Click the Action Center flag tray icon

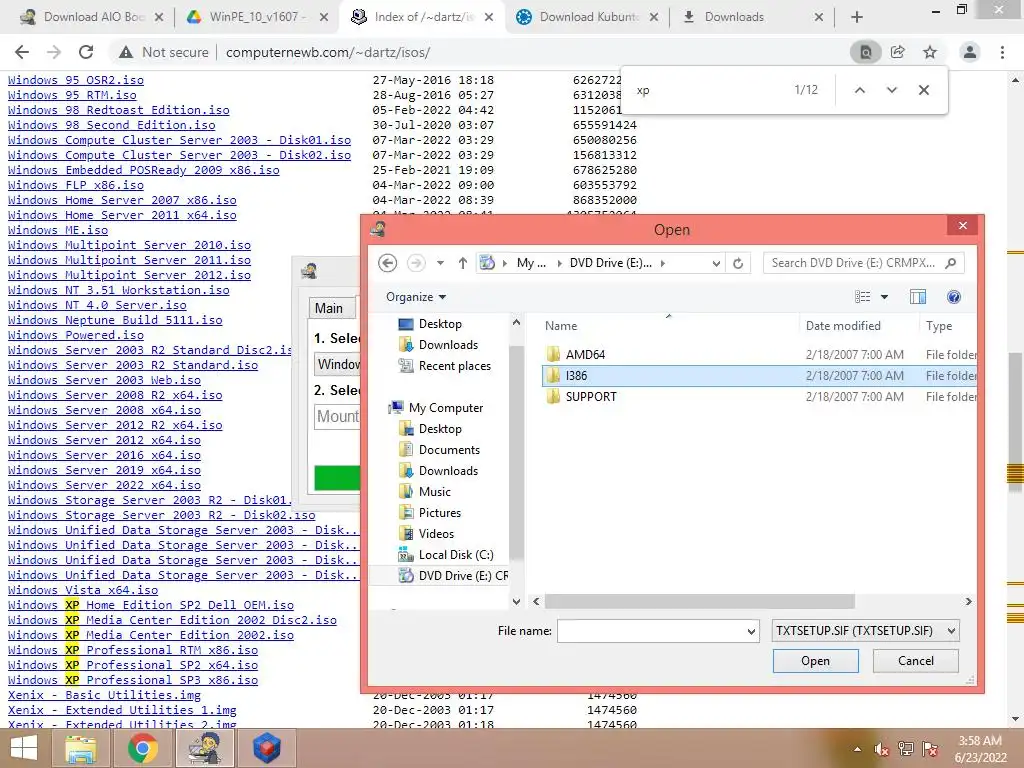point(930,749)
